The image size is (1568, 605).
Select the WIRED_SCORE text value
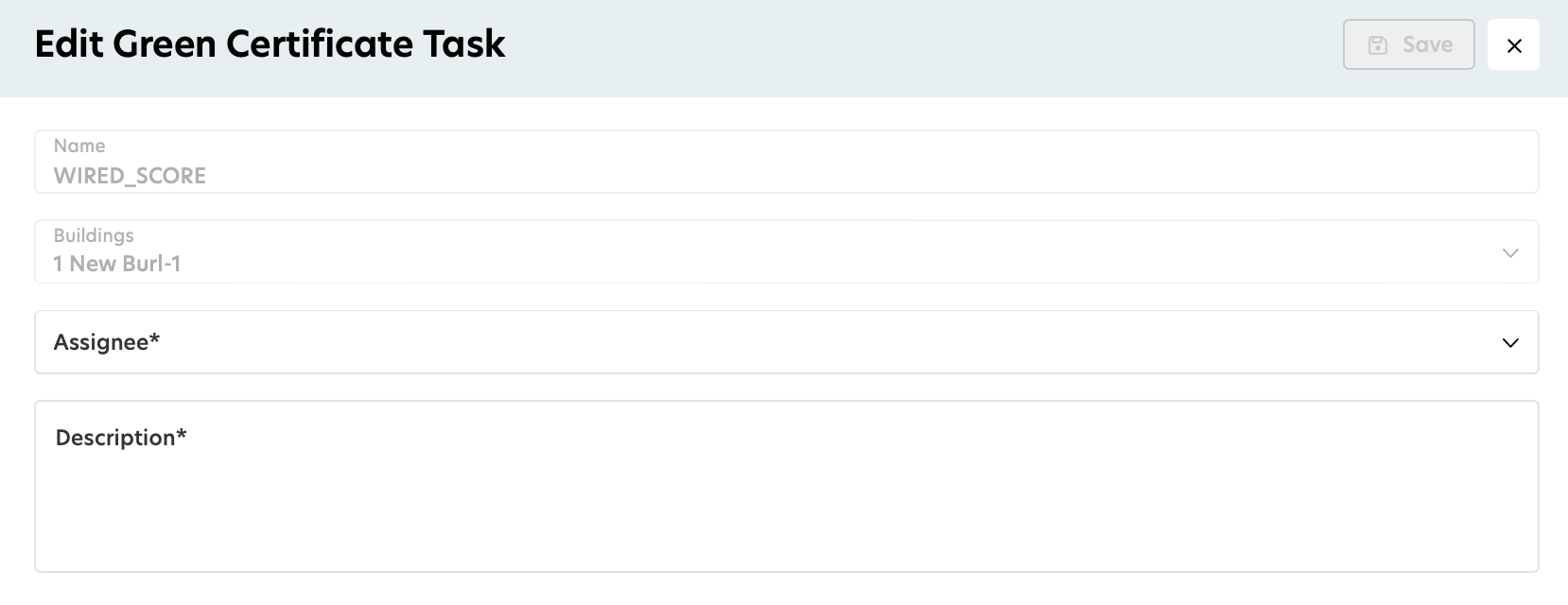(x=130, y=176)
